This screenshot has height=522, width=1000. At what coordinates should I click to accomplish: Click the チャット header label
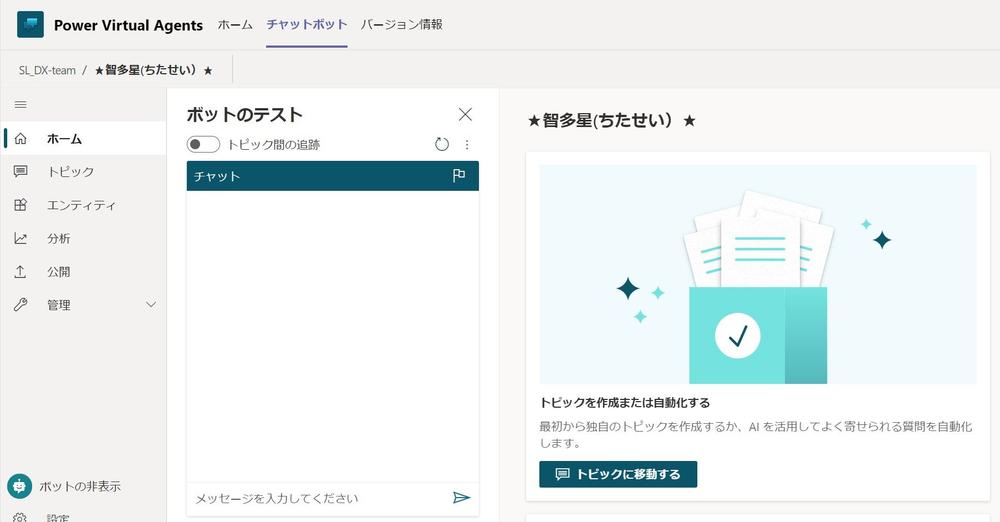[x=217, y=176]
